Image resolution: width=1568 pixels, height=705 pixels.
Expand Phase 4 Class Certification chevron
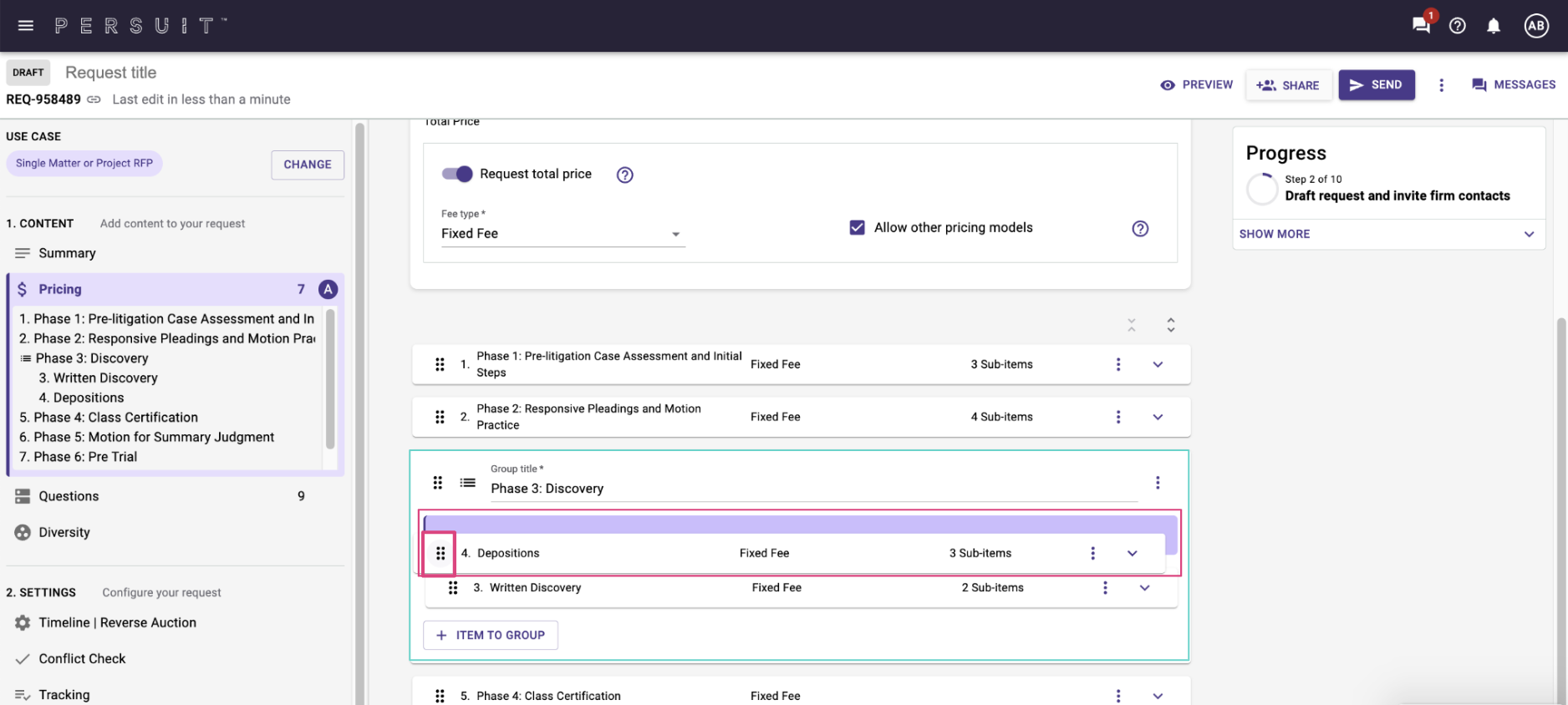tap(1158, 696)
